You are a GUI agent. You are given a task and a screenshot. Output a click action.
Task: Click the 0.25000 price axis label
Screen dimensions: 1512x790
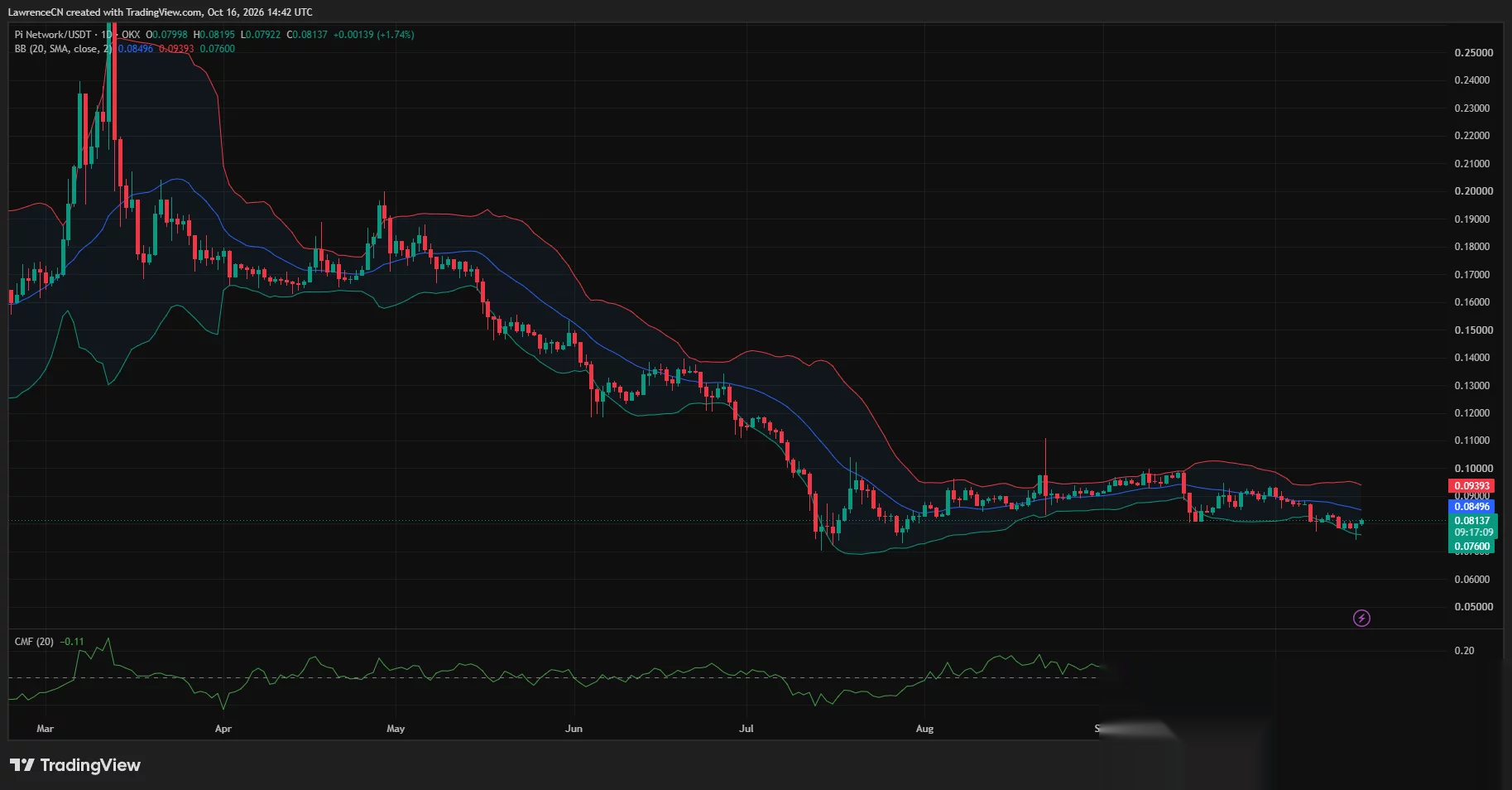(x=1473, y=53)
